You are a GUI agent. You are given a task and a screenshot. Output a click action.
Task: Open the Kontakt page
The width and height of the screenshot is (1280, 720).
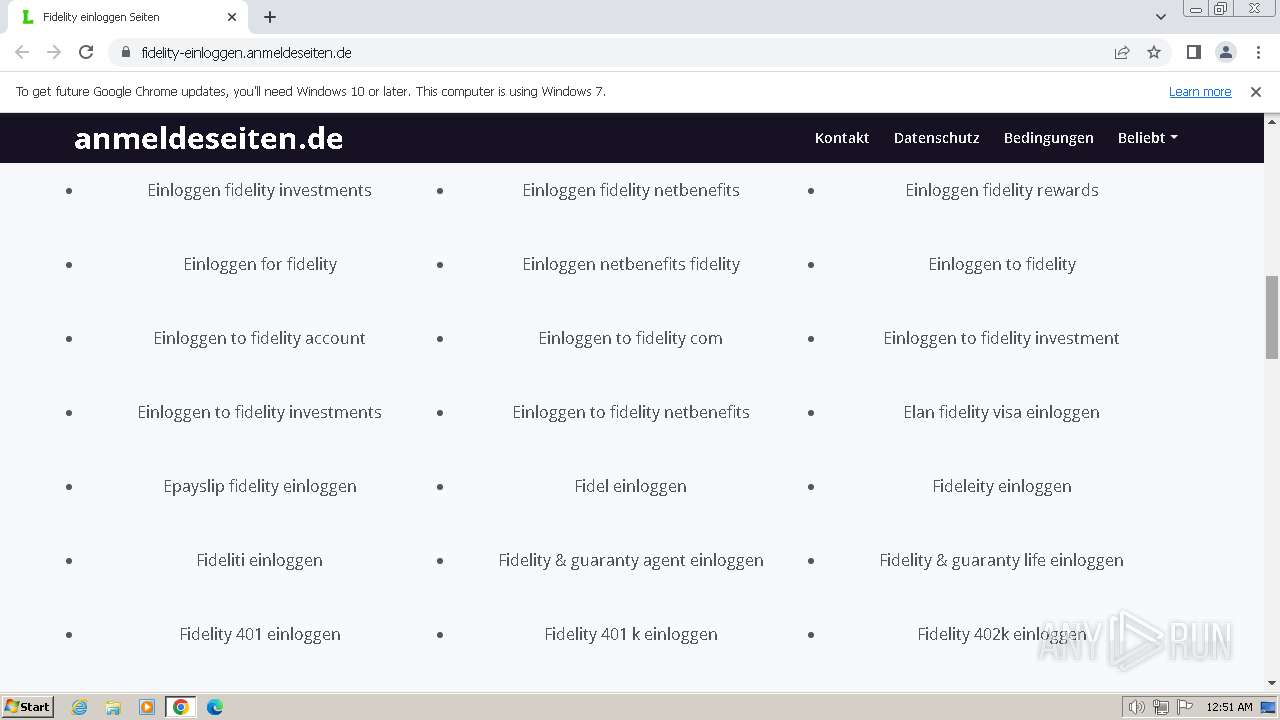842,138
